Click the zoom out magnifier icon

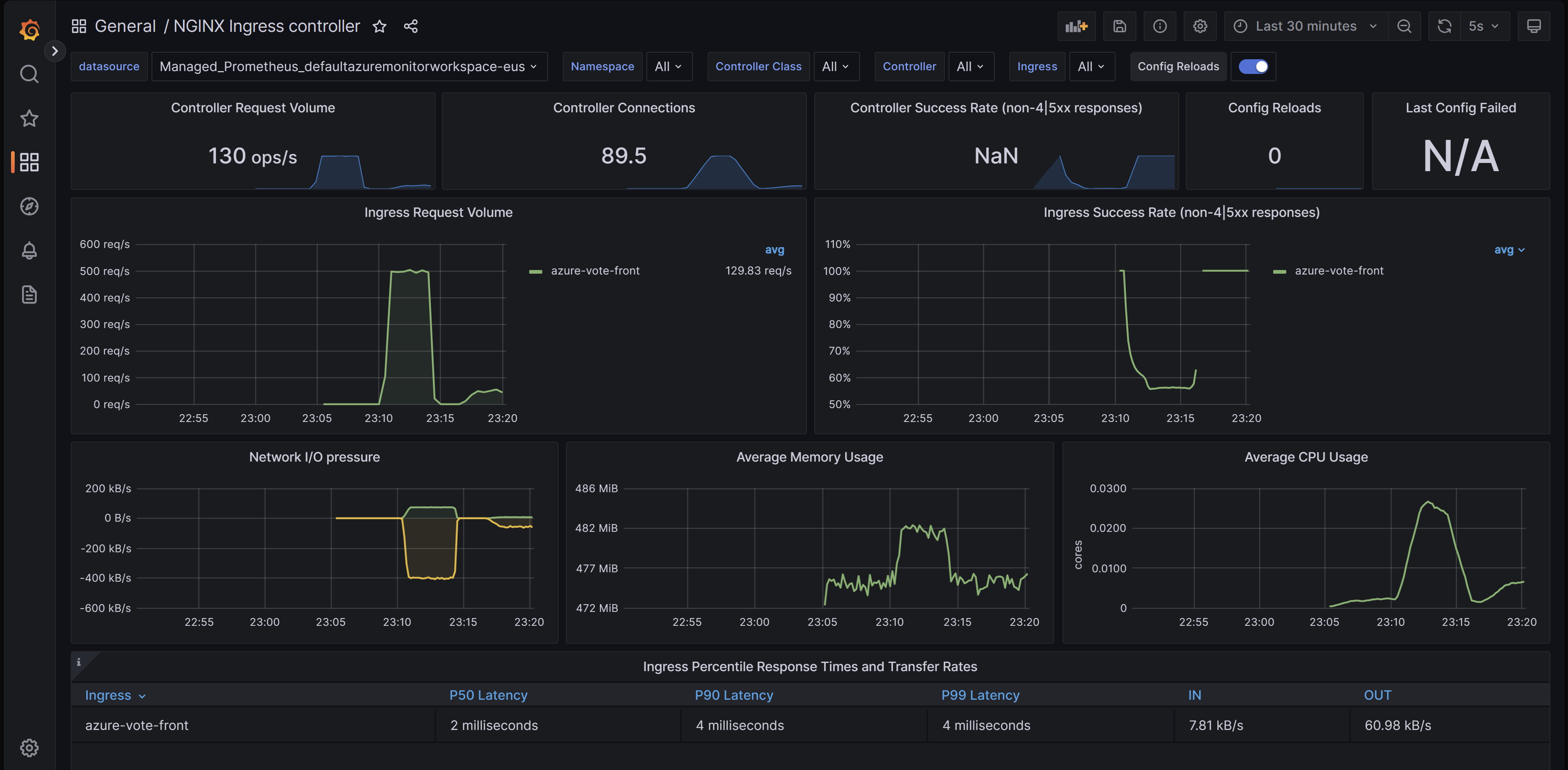tap(1404, 25)
